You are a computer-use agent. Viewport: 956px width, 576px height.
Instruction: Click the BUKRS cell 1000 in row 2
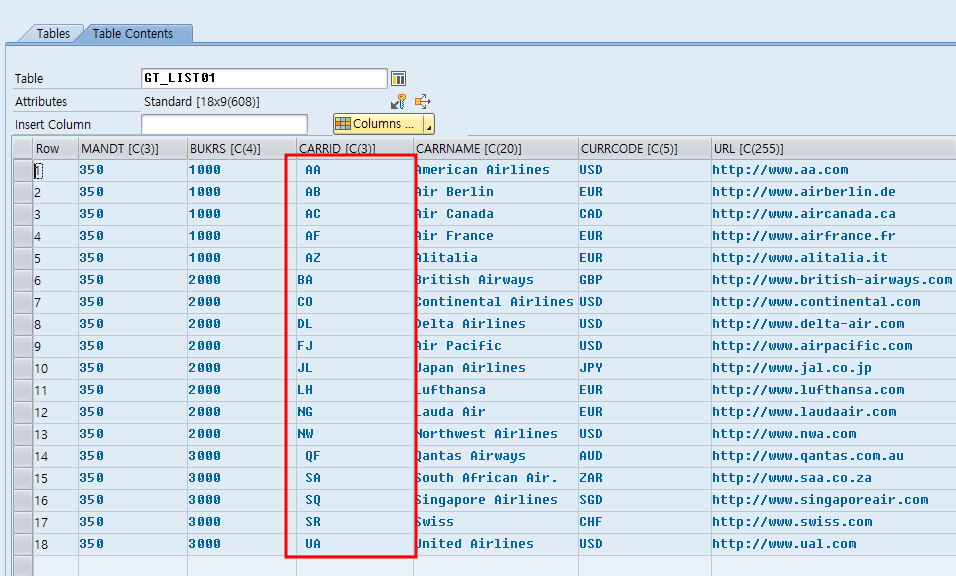241,192
